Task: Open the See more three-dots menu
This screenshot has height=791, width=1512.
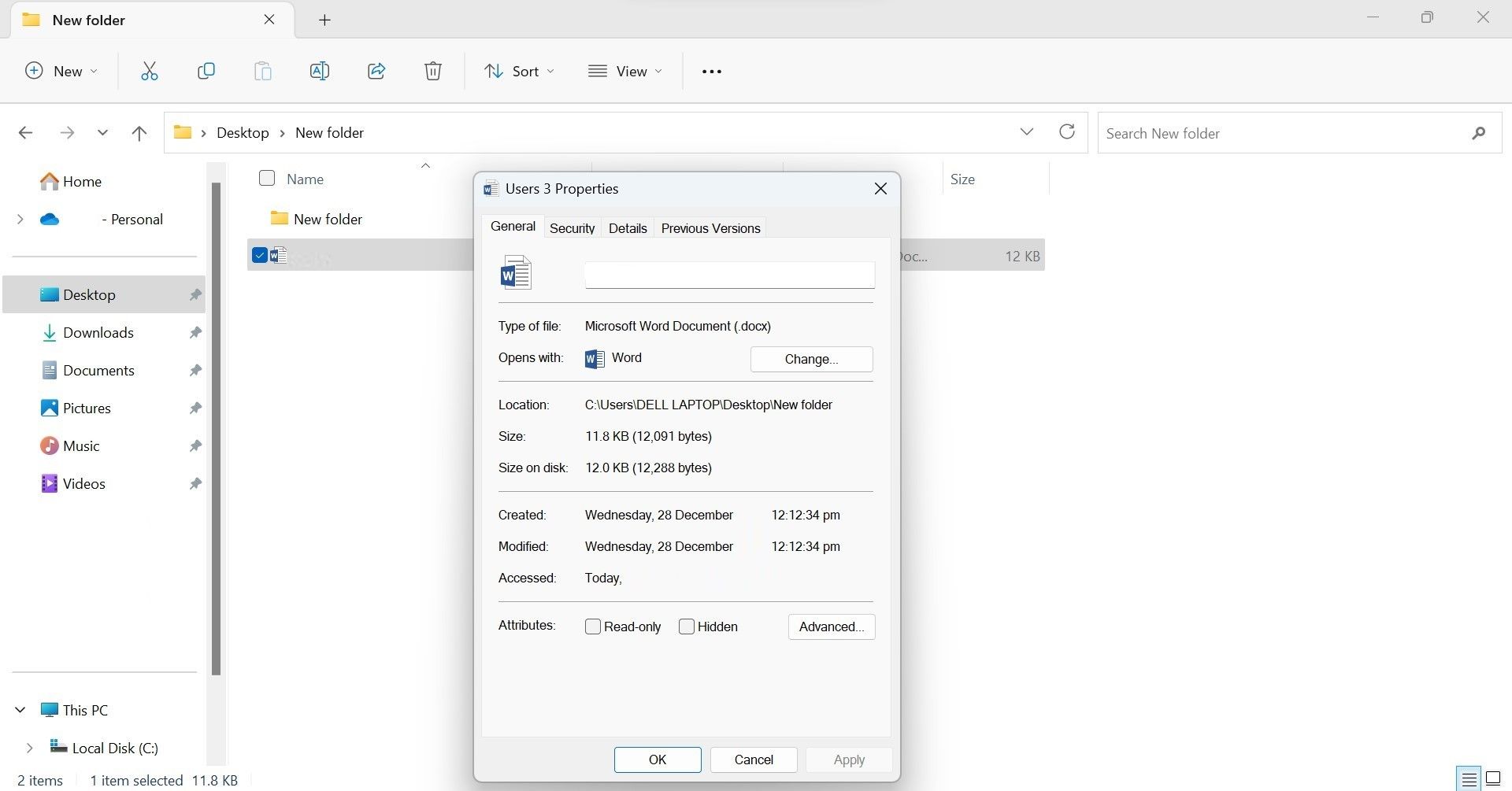Action: coord(711,72)
